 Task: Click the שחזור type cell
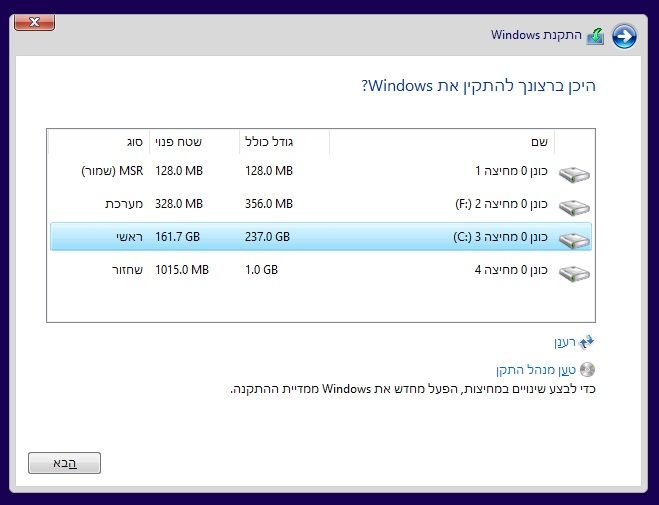(127, 270)
